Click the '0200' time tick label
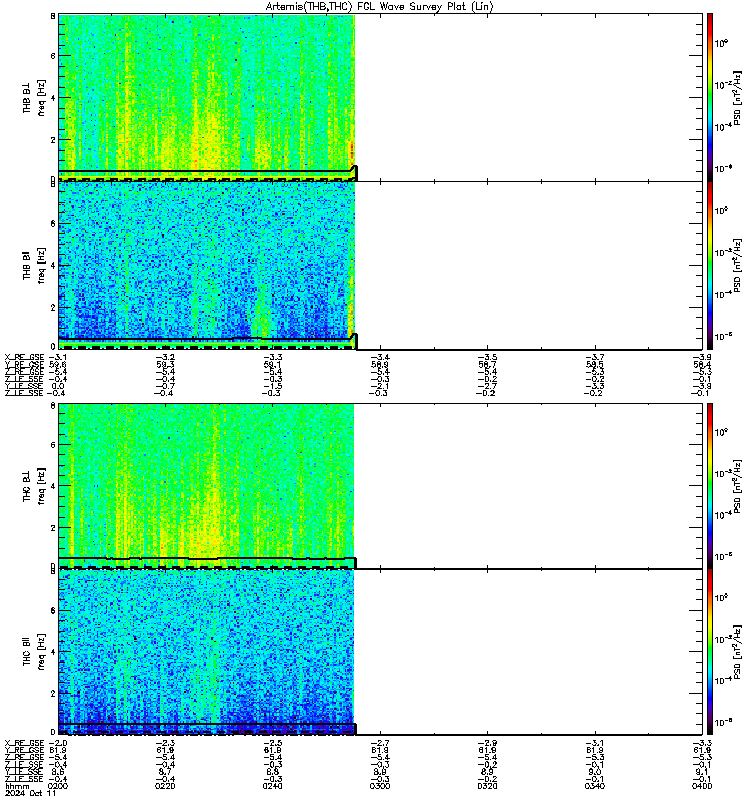Viewport: 750px width, 800px height. point(58,786)
